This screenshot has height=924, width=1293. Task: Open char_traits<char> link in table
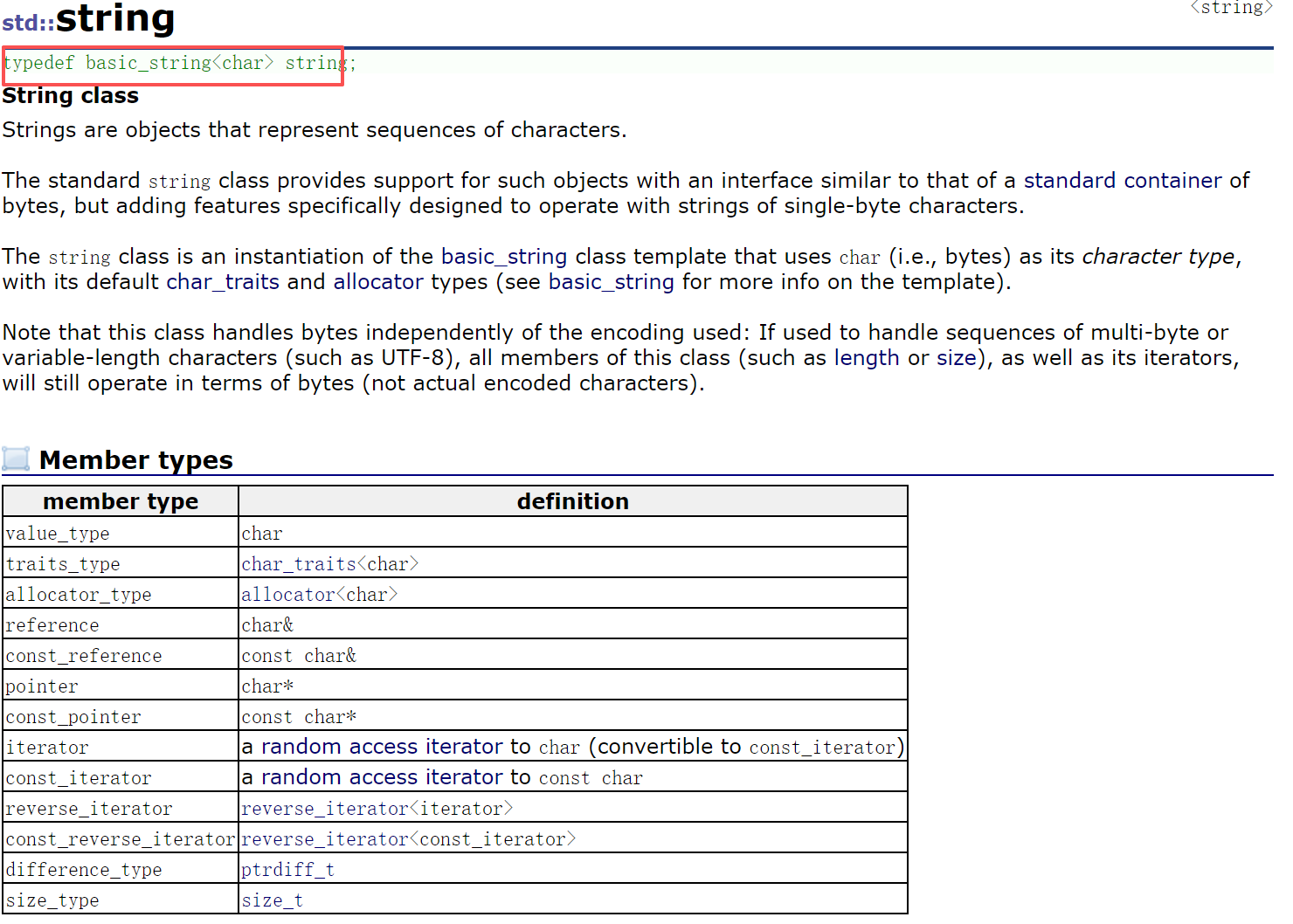point(330,564)
